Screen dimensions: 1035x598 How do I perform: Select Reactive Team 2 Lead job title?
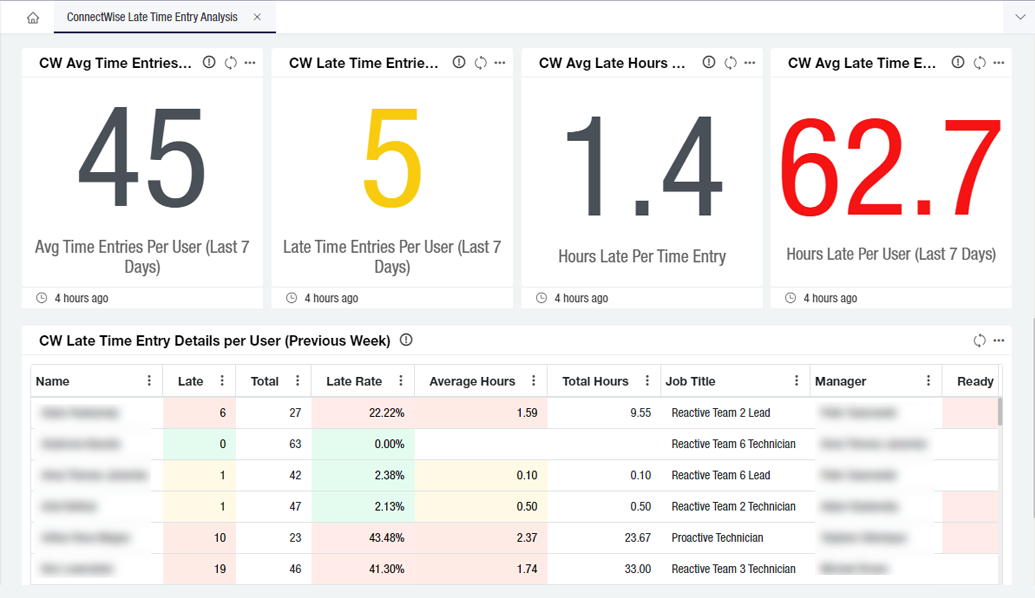pos(721,413)
